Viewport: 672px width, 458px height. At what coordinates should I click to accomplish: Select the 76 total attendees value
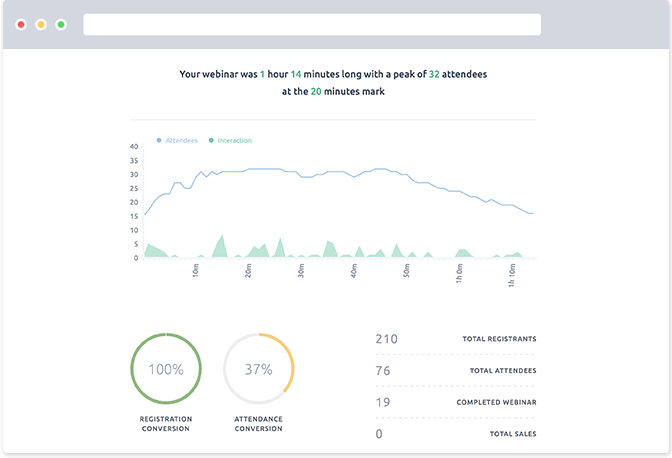pos(383,371)
